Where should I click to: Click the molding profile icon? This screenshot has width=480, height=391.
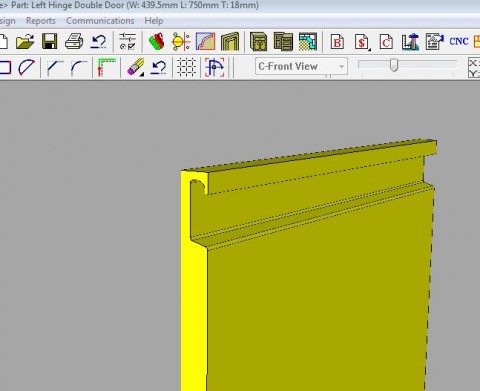click(x=205, y=42)
